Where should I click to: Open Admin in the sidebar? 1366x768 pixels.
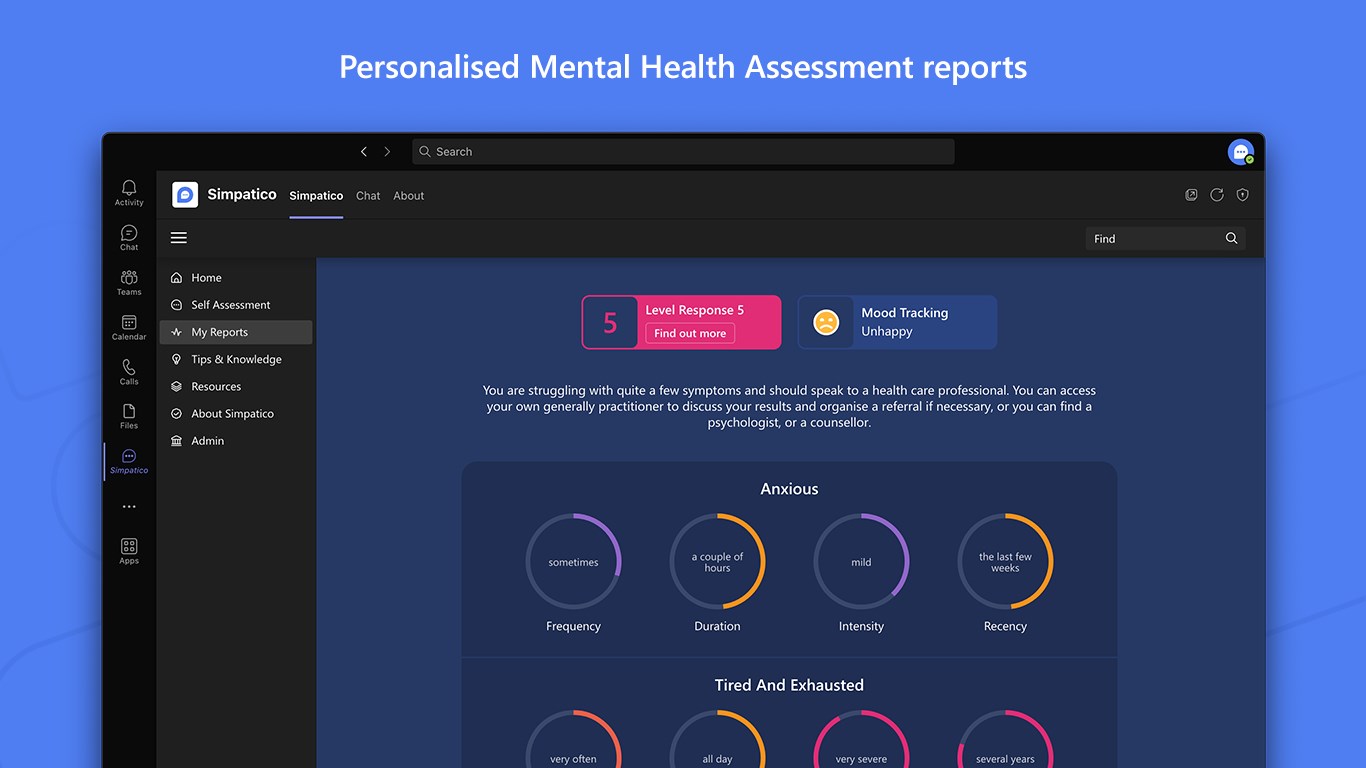click(236, 441)
